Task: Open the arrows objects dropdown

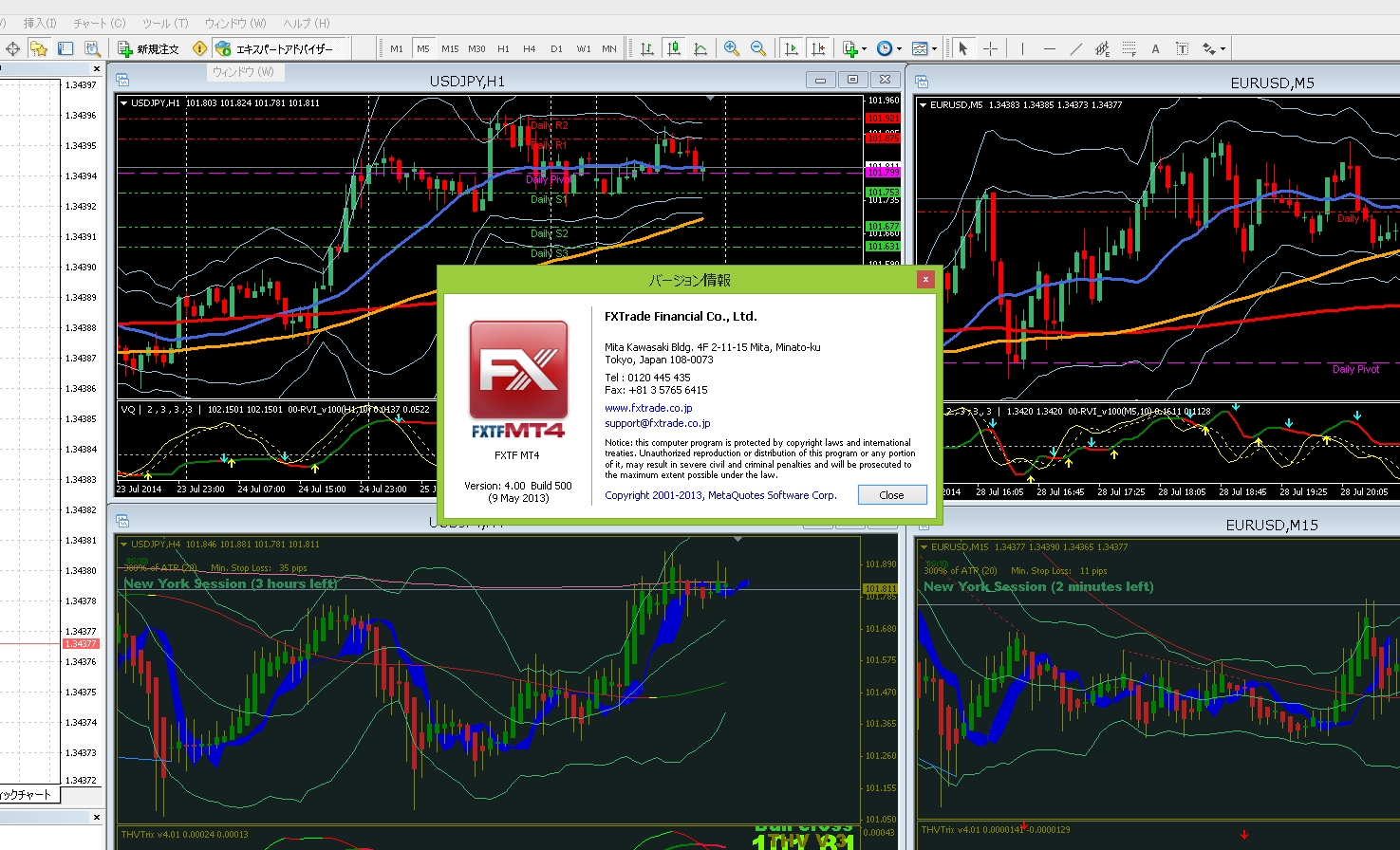Action: [x=1214, y=48]
